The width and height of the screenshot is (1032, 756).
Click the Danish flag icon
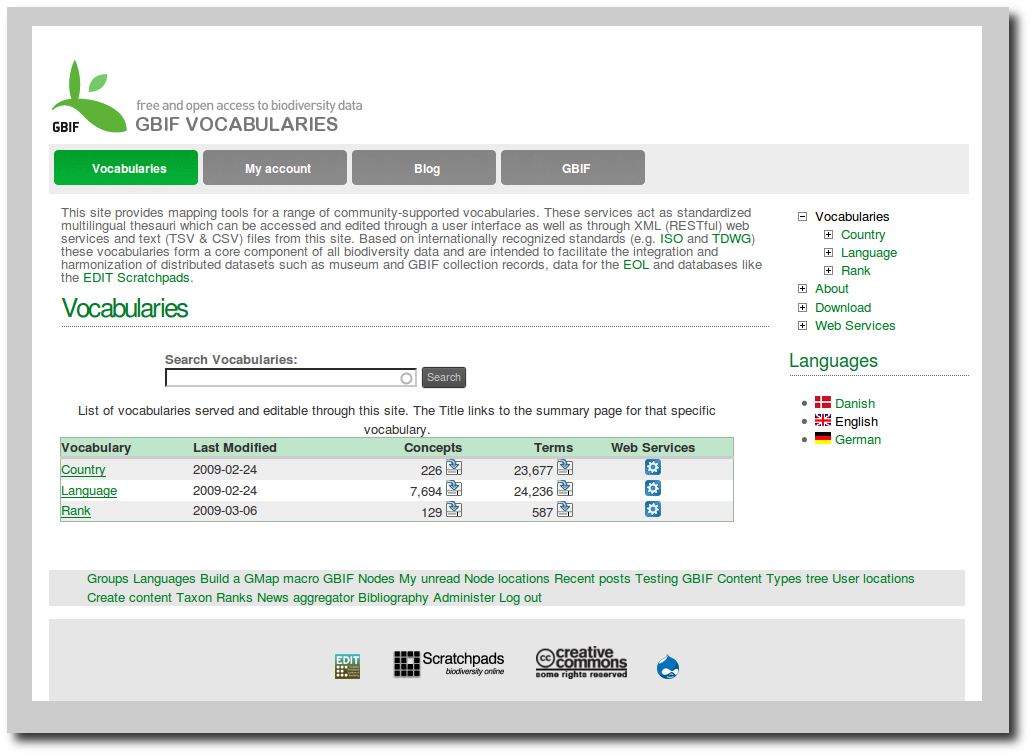[x=823, y=402]
